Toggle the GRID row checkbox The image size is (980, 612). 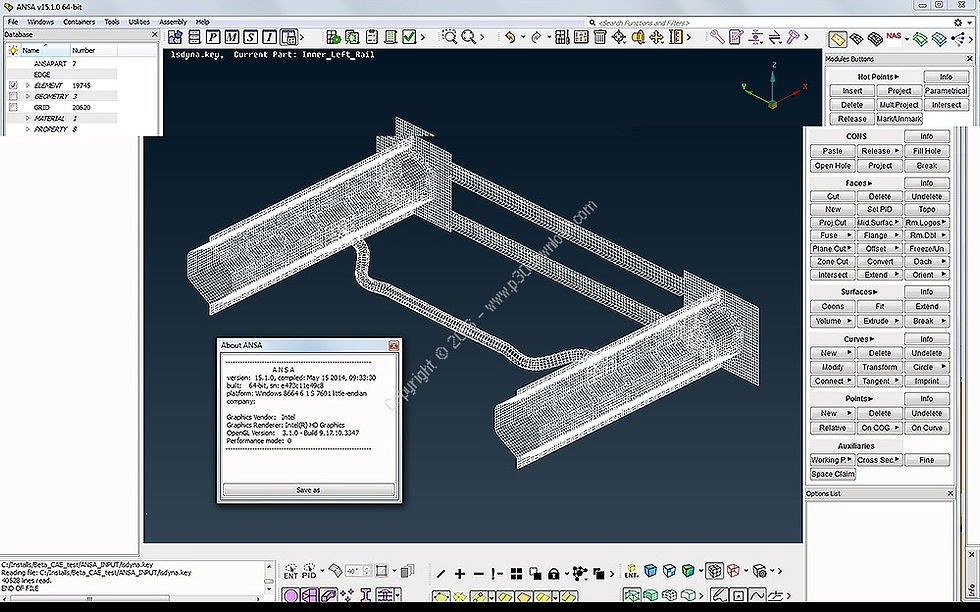tap(13, 108)
